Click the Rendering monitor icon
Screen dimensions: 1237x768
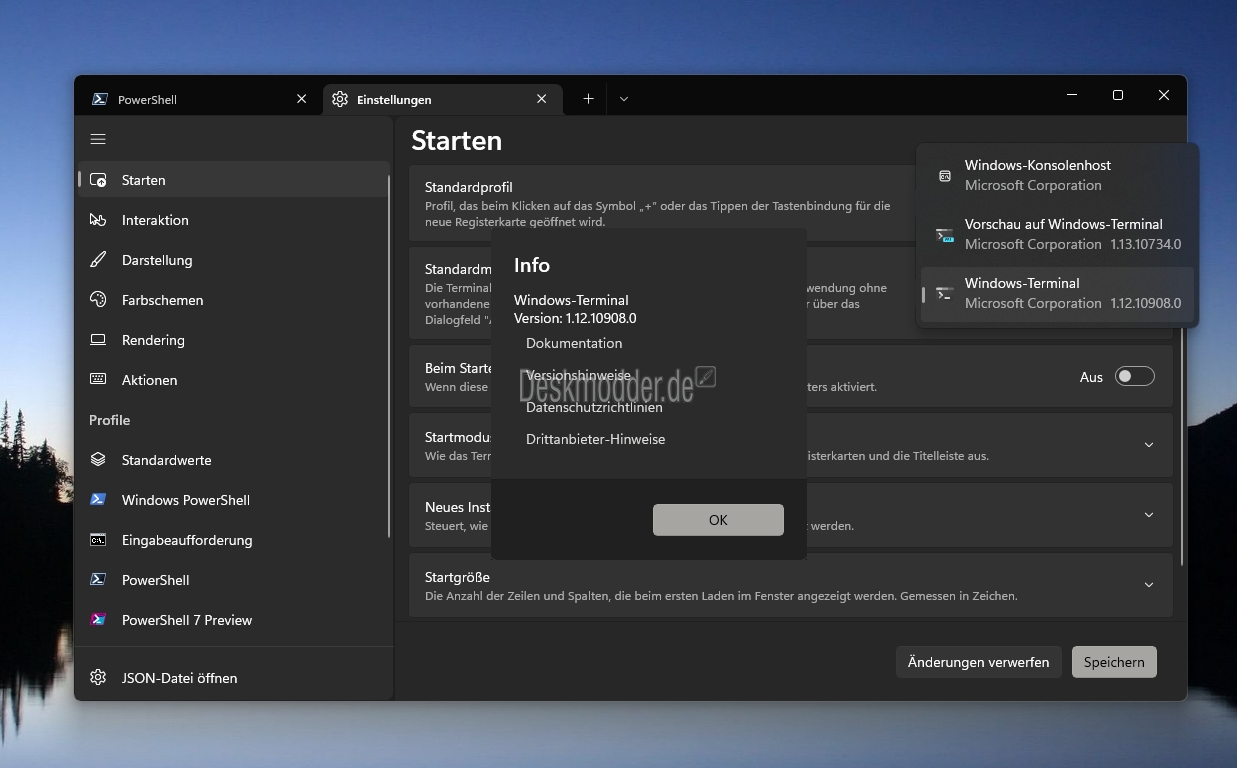[98, 340]
